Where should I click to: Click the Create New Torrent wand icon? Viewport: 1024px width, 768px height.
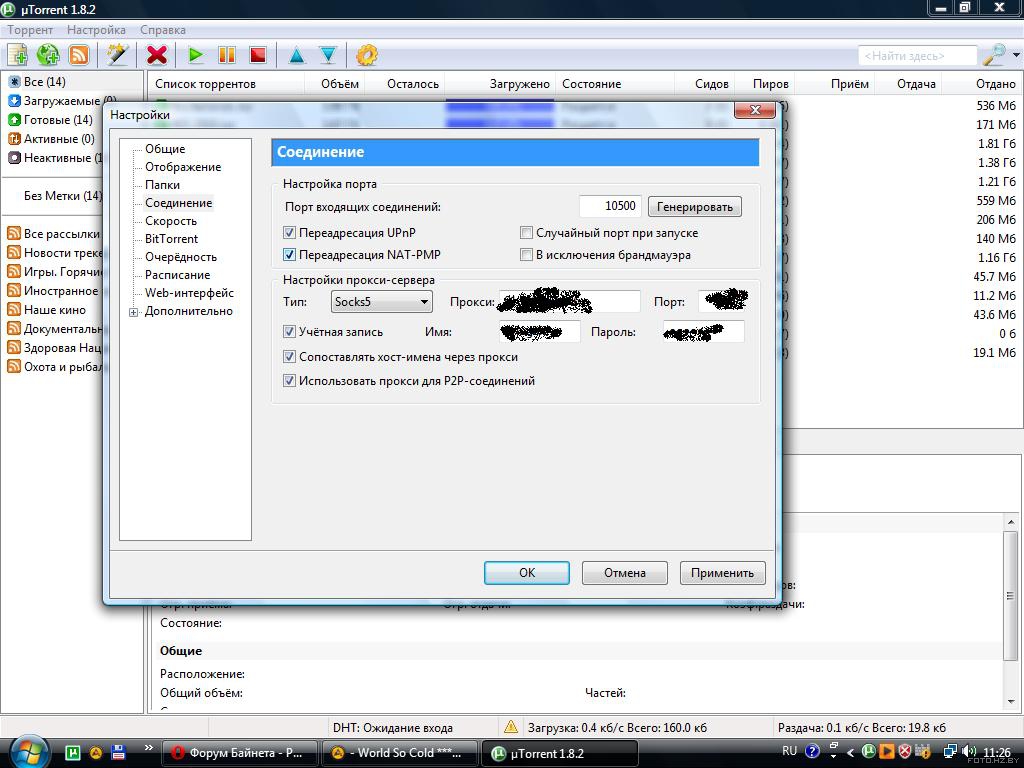pyautogui.click(x=118, y=55)
